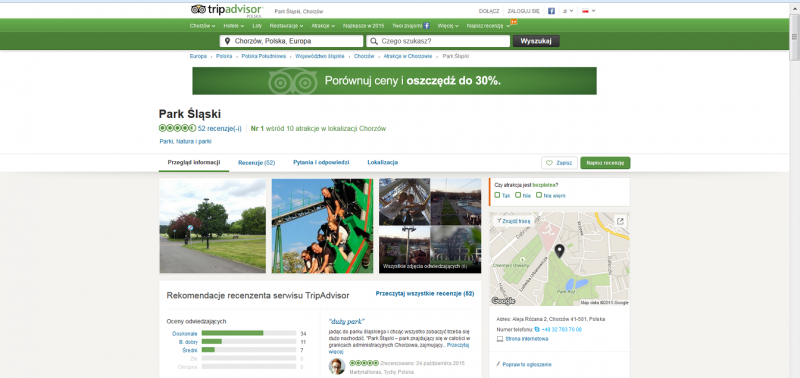
Task: Check the Nie wiem checkbox
Action: [539, 195]
